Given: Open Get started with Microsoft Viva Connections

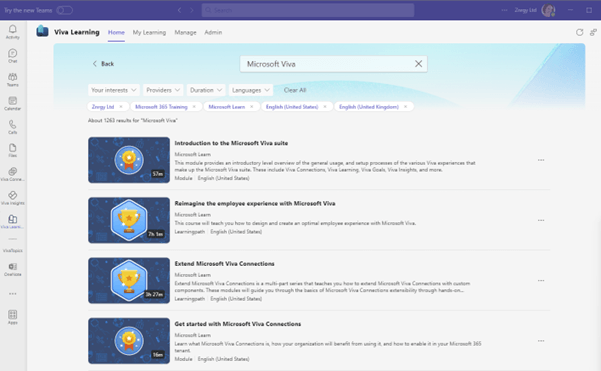Looking at the screenshot, I should [238, 324].
